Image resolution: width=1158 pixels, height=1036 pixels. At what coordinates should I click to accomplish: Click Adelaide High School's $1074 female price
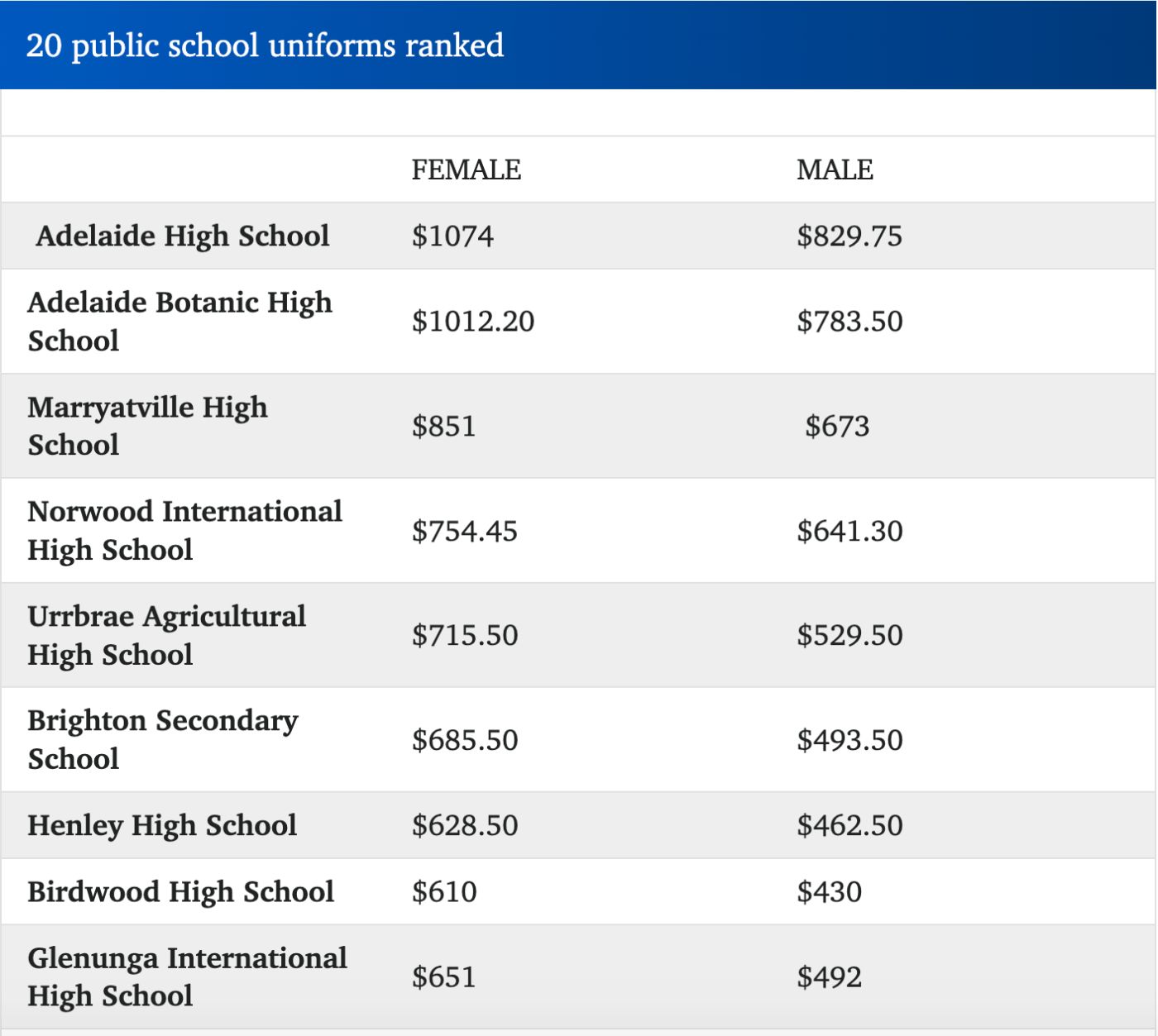[452, 236]
